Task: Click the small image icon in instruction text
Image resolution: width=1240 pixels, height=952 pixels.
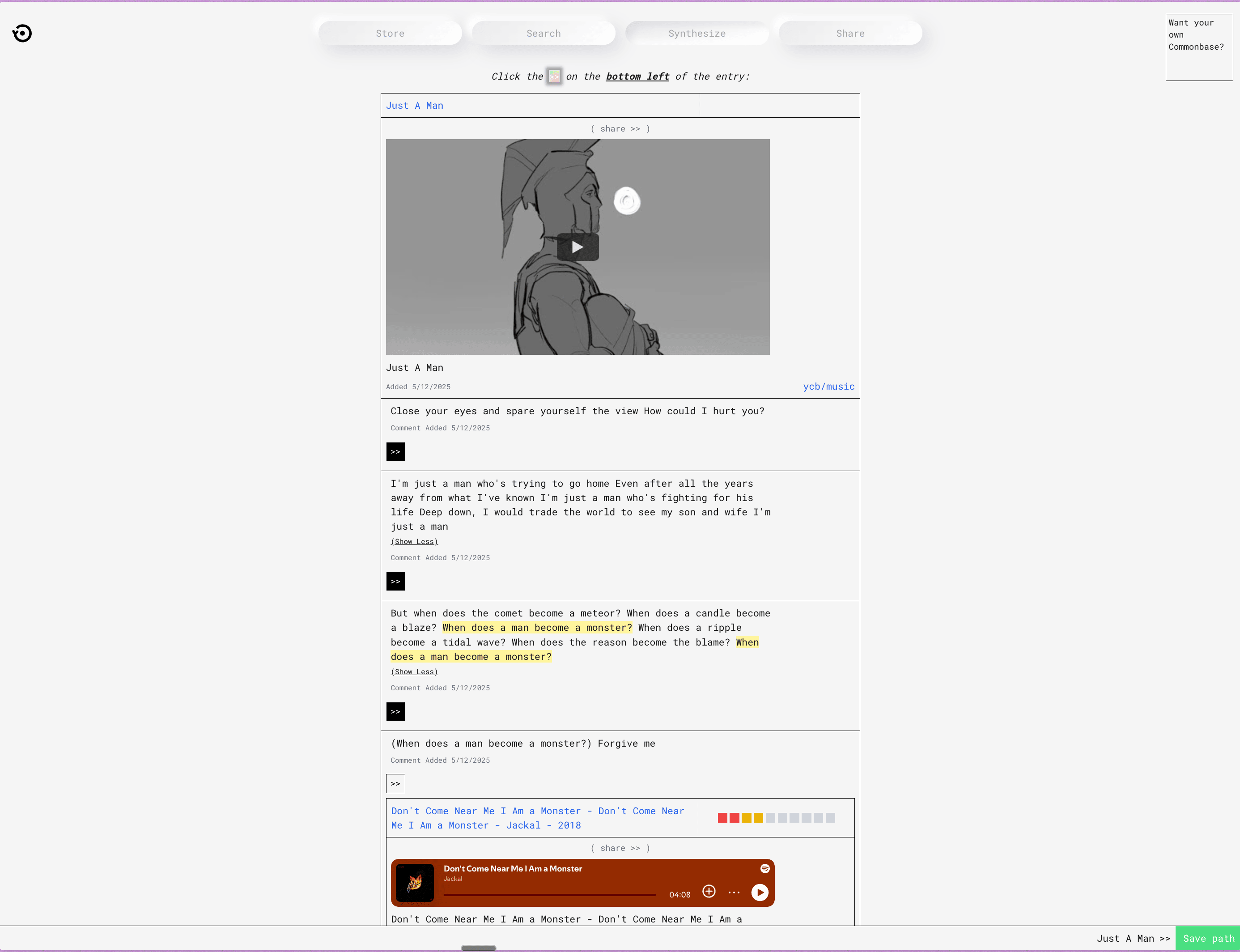Action: pos(554,76)
